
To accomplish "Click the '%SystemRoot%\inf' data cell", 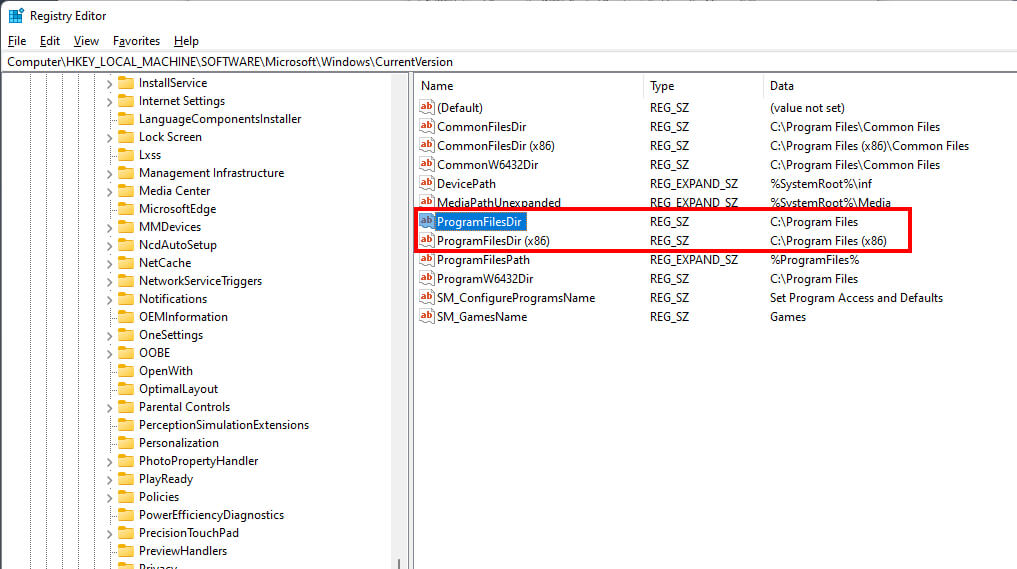I will click(x=821, y=184).
